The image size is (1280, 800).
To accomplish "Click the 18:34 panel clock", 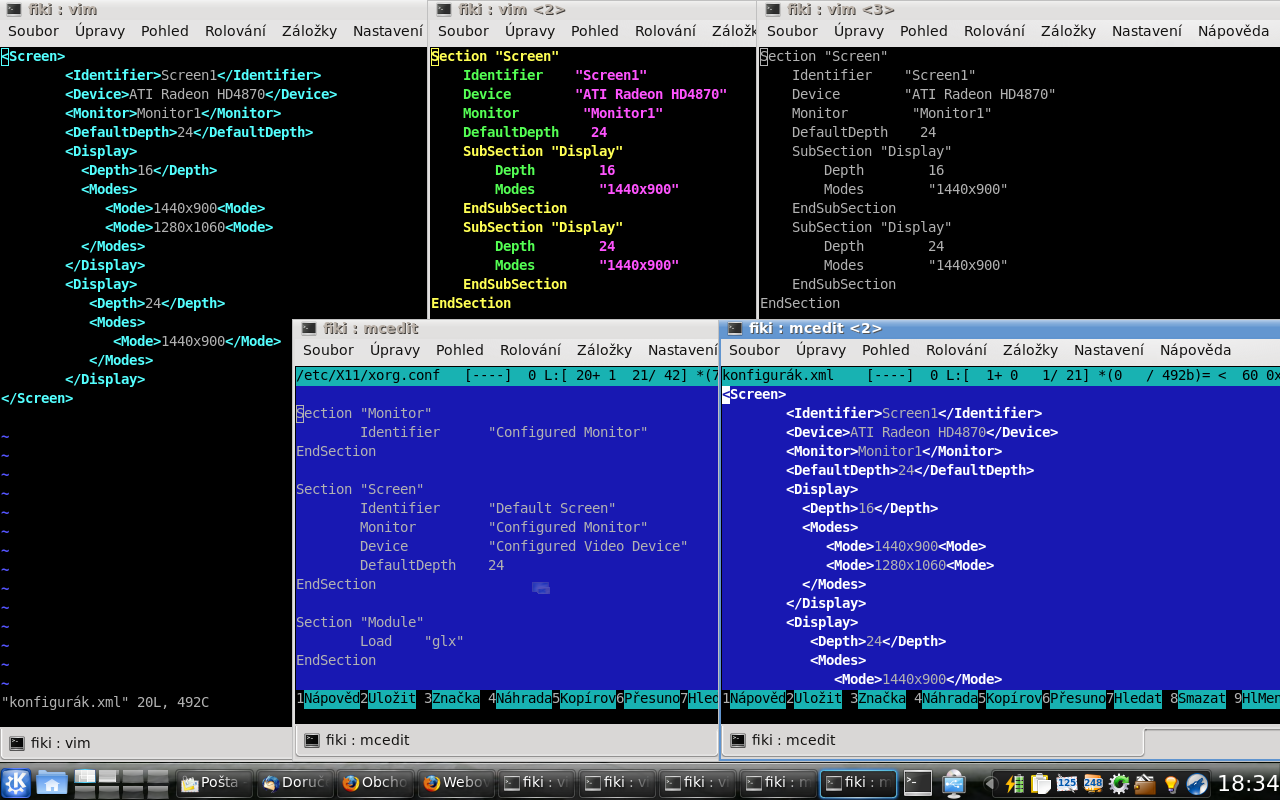I will pos(1248,783).
